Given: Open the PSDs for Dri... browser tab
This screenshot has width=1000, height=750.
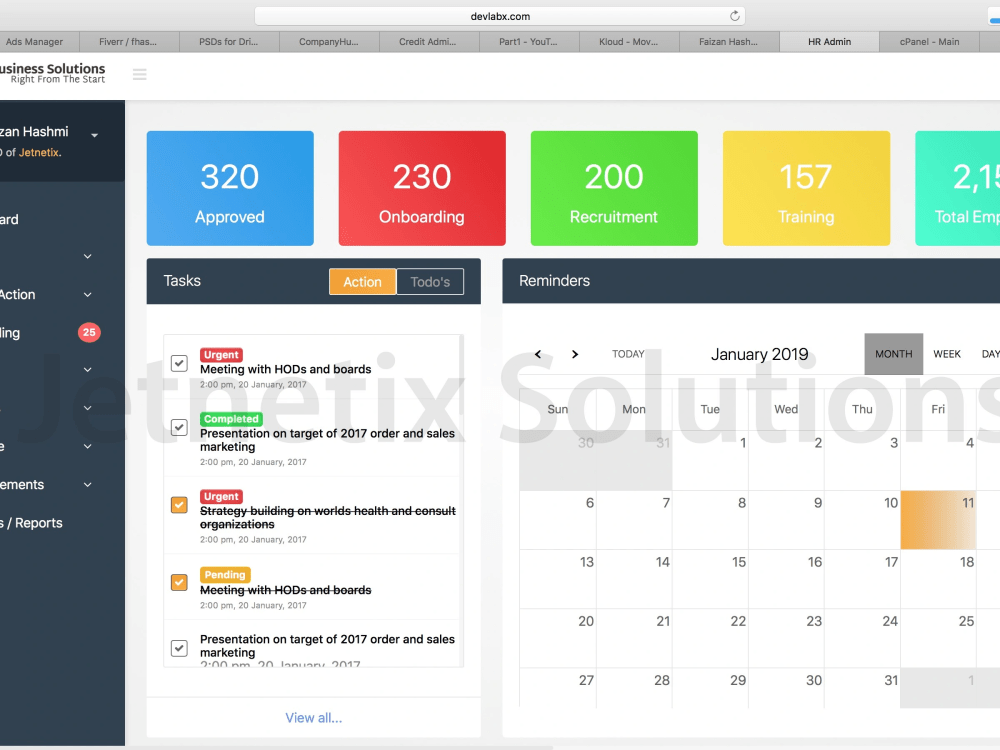Looking at the screenshot, I should [x=228, y=41].
